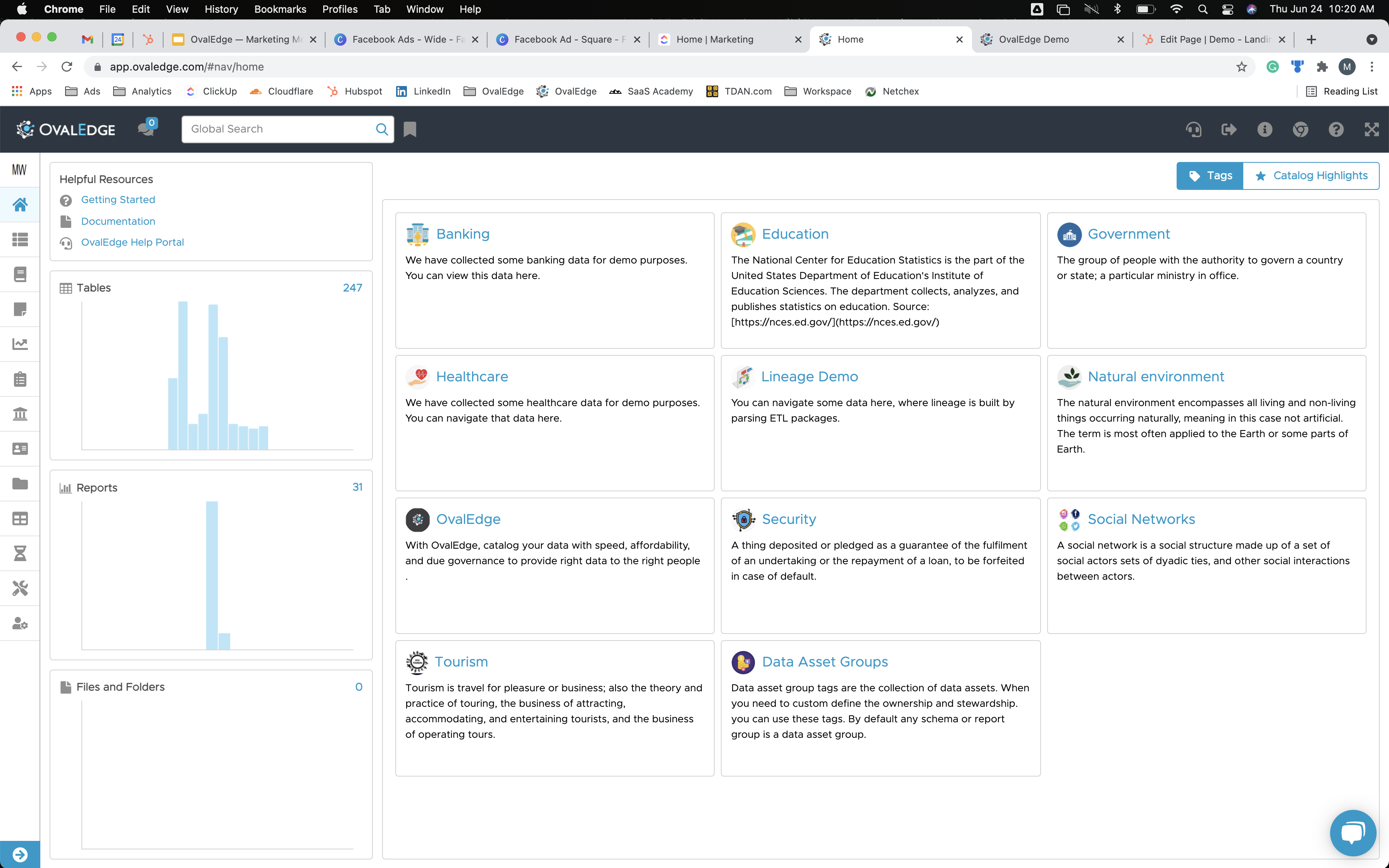Click the home icon in left sidebar
Viewport: 1389px width, 868px height.
coord(20,204)
